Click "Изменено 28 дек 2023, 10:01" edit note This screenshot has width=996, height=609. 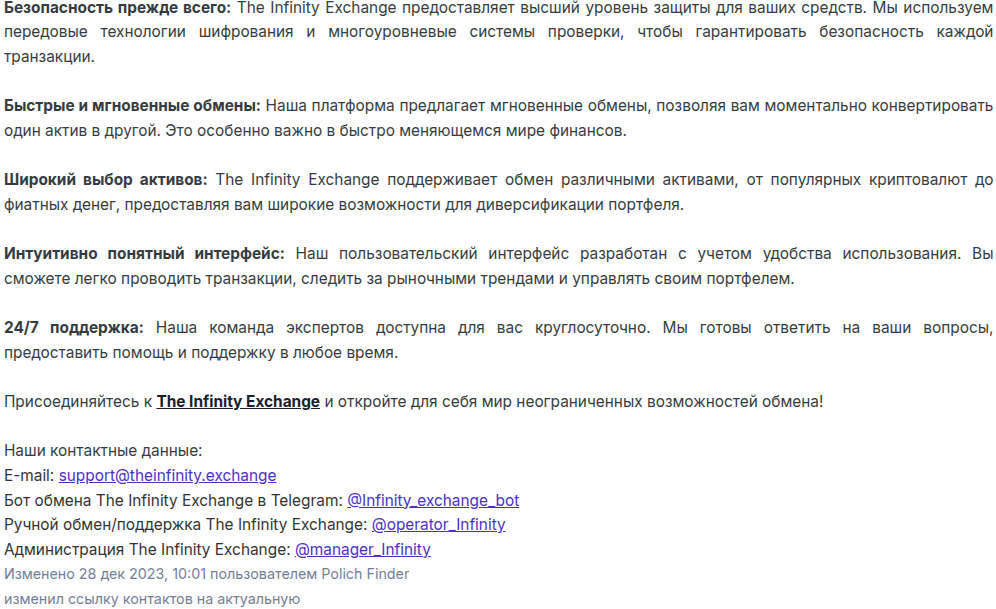tap(105, 574)
